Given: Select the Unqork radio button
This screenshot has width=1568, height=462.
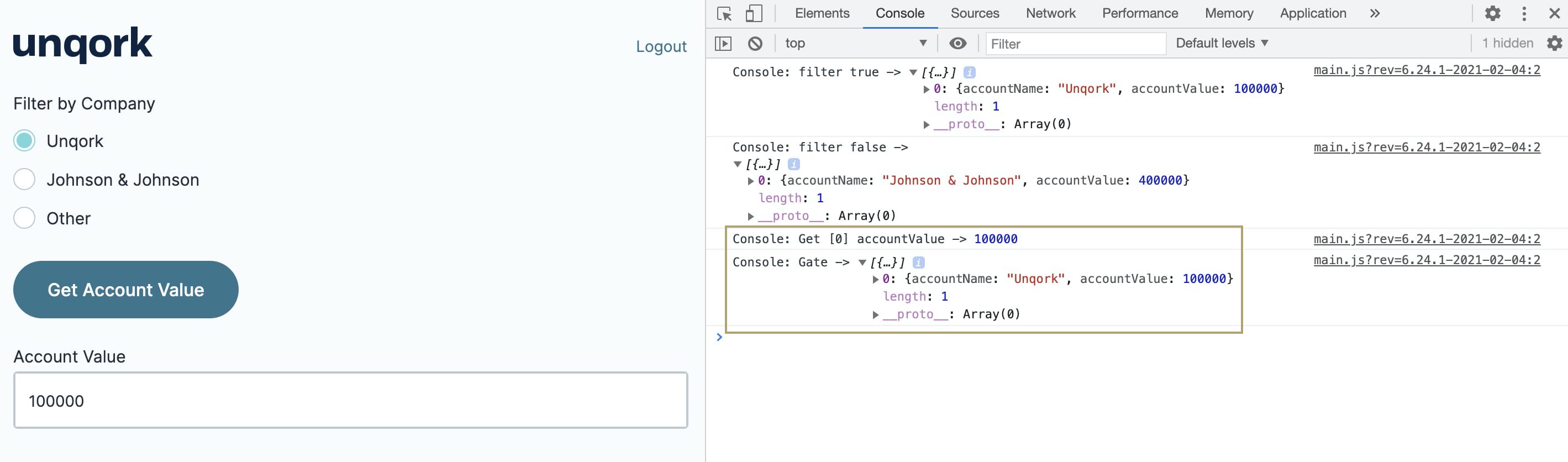Looking at the screenshot, I should click(24, 140).
